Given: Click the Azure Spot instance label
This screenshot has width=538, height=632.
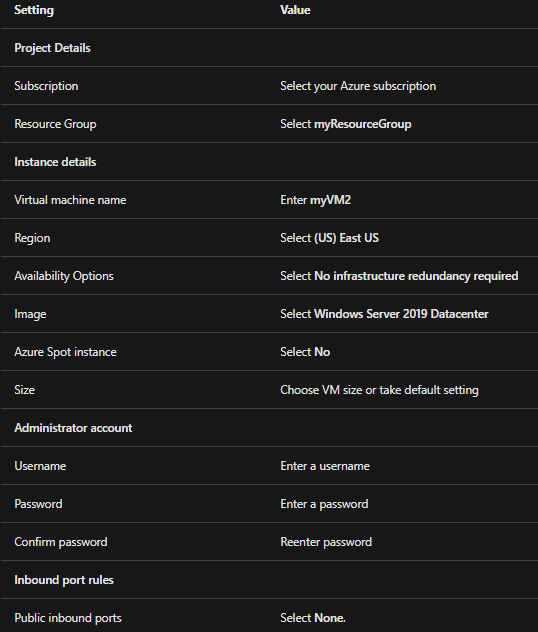Looking at the screenshot, I should tap(65, 352).
